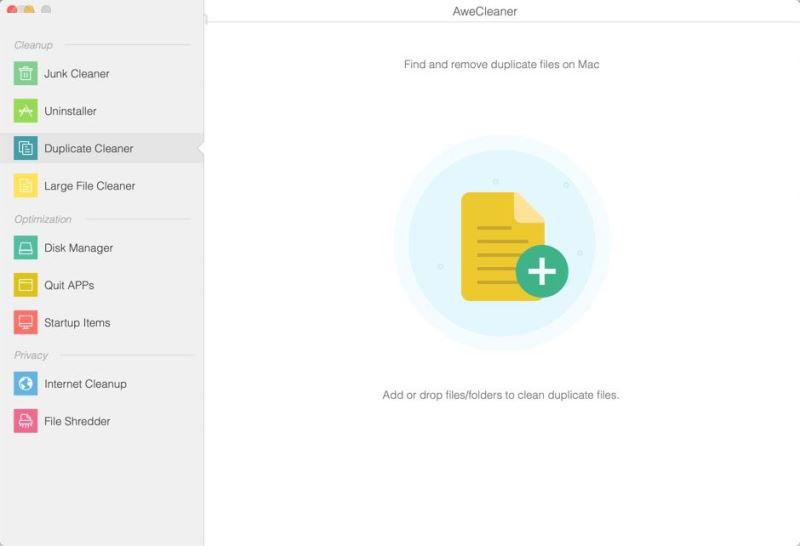Click the Disk Manager drive icon
The image size is (800, 546).
tap(26, 247)
